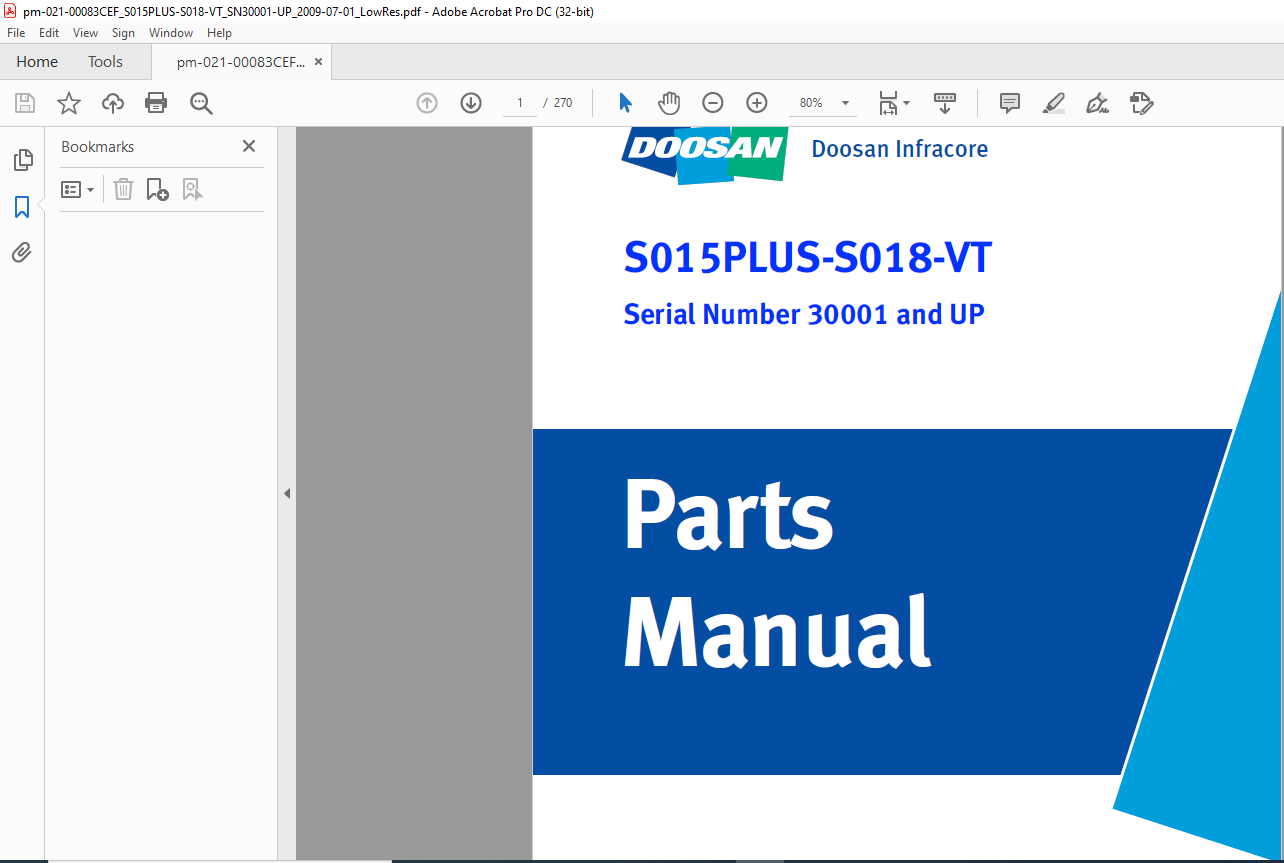
Task: Click the page number input field
Action: (x=520, y=103)
